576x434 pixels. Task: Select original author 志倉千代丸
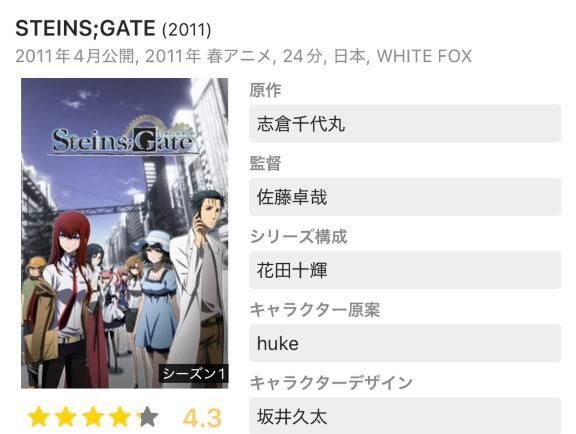(405, 123)
